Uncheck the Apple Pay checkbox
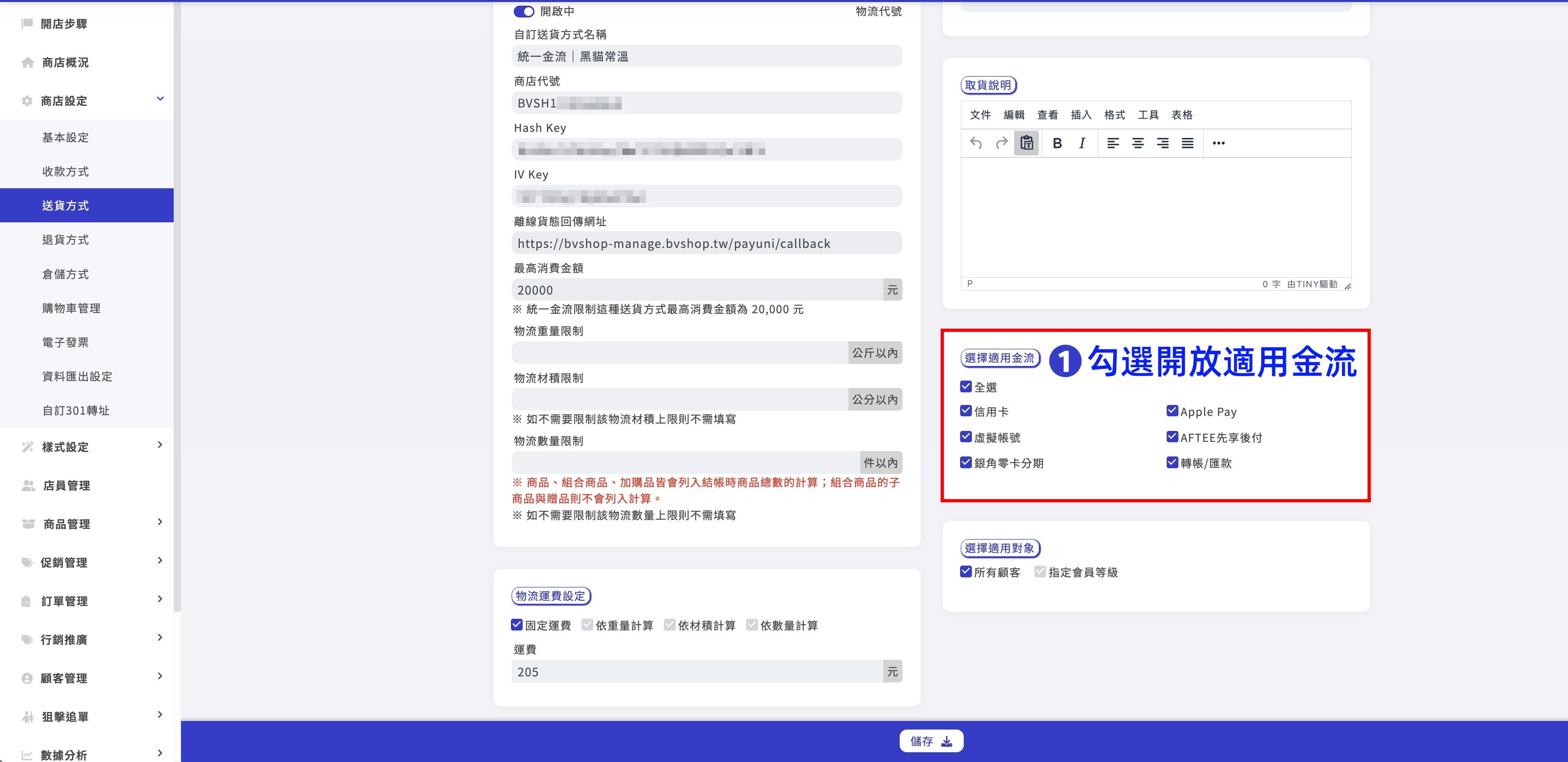The width and height of the screenshot is (1568, 762). 1172,411
